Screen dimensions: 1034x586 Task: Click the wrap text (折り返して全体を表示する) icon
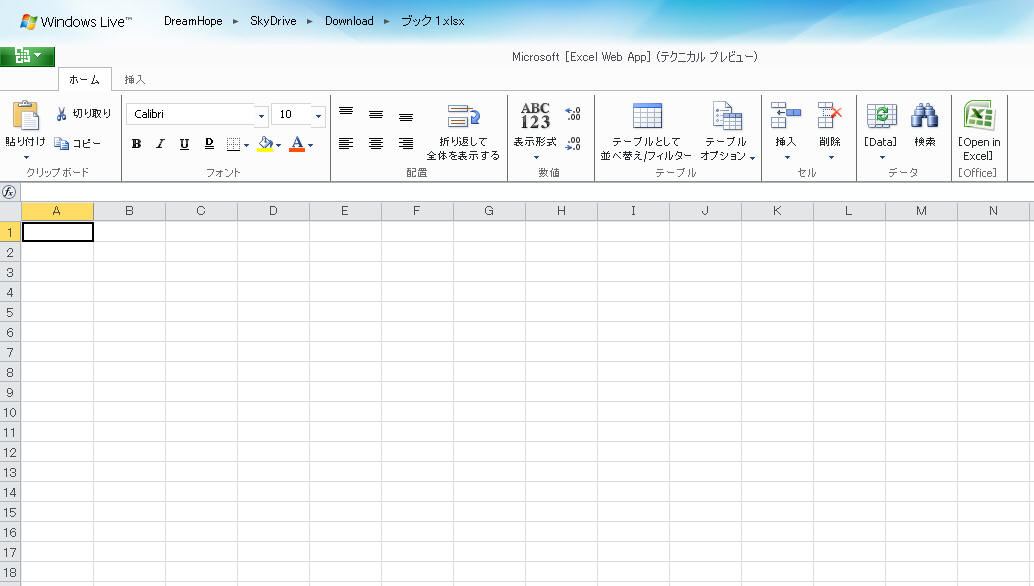click(463, 116)
